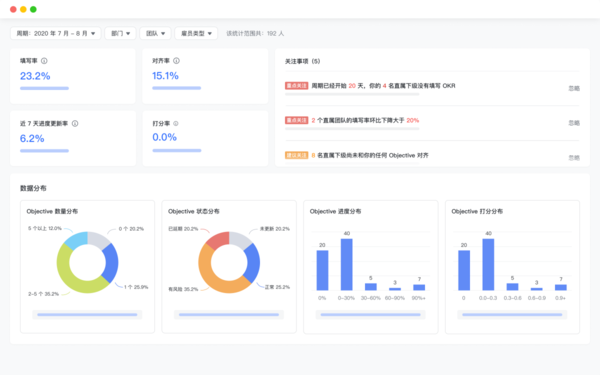This screenshot has width=600, height=375.
Task: Ignore the alert about 8 名直属下级 Objective 对齐
Action: [574, 158]
